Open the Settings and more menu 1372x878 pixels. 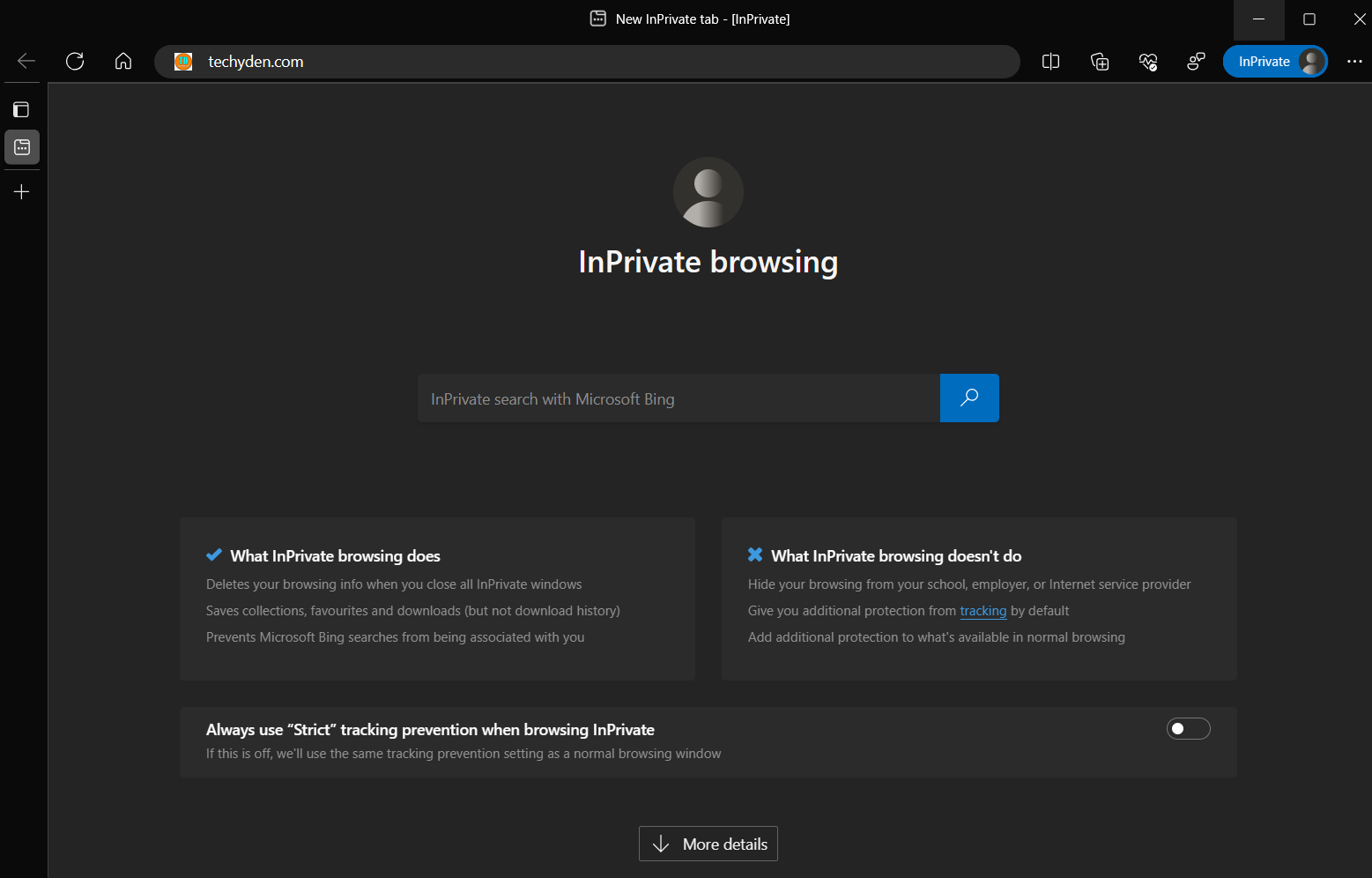[1355, 61]
